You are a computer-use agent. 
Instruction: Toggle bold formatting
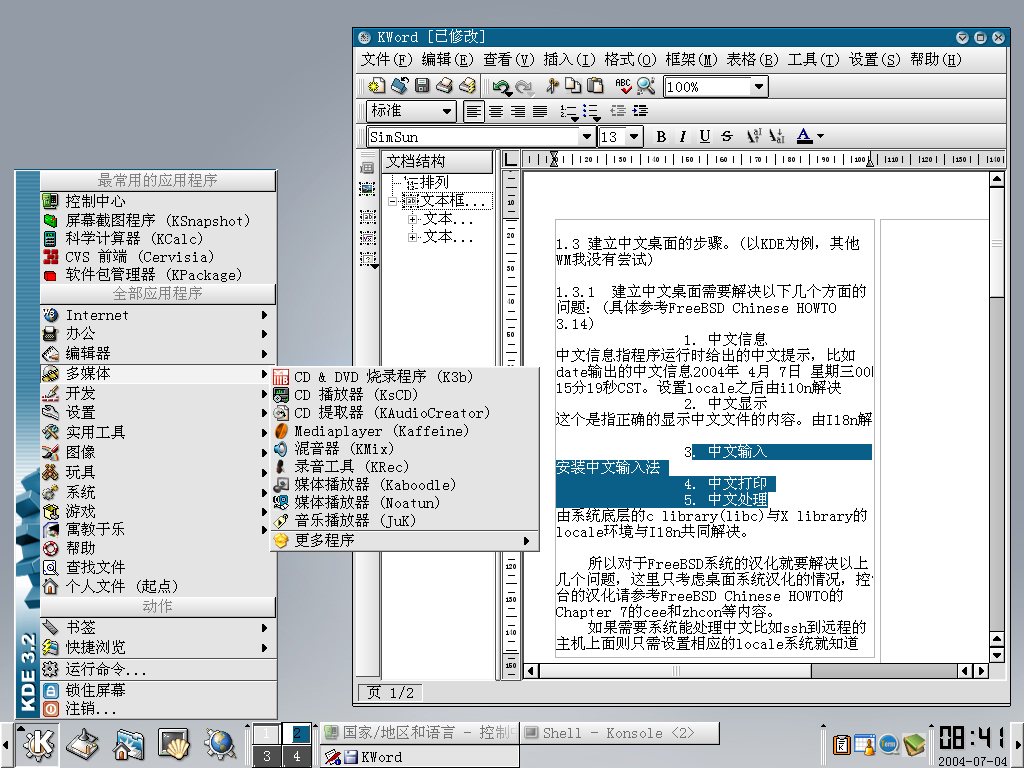click(x=661, y=136)
